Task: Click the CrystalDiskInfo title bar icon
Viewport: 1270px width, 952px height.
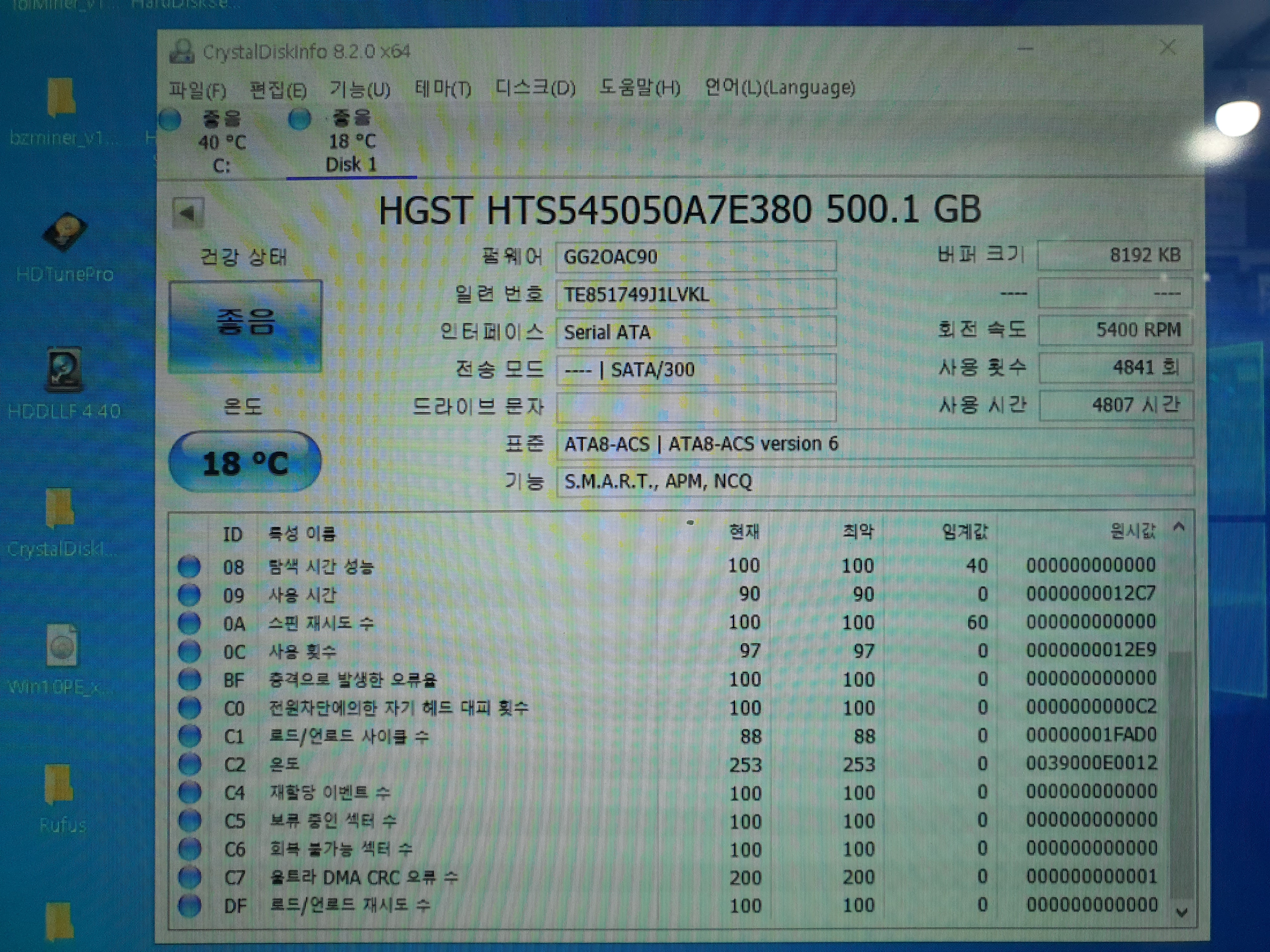Action: coord(182,52)
